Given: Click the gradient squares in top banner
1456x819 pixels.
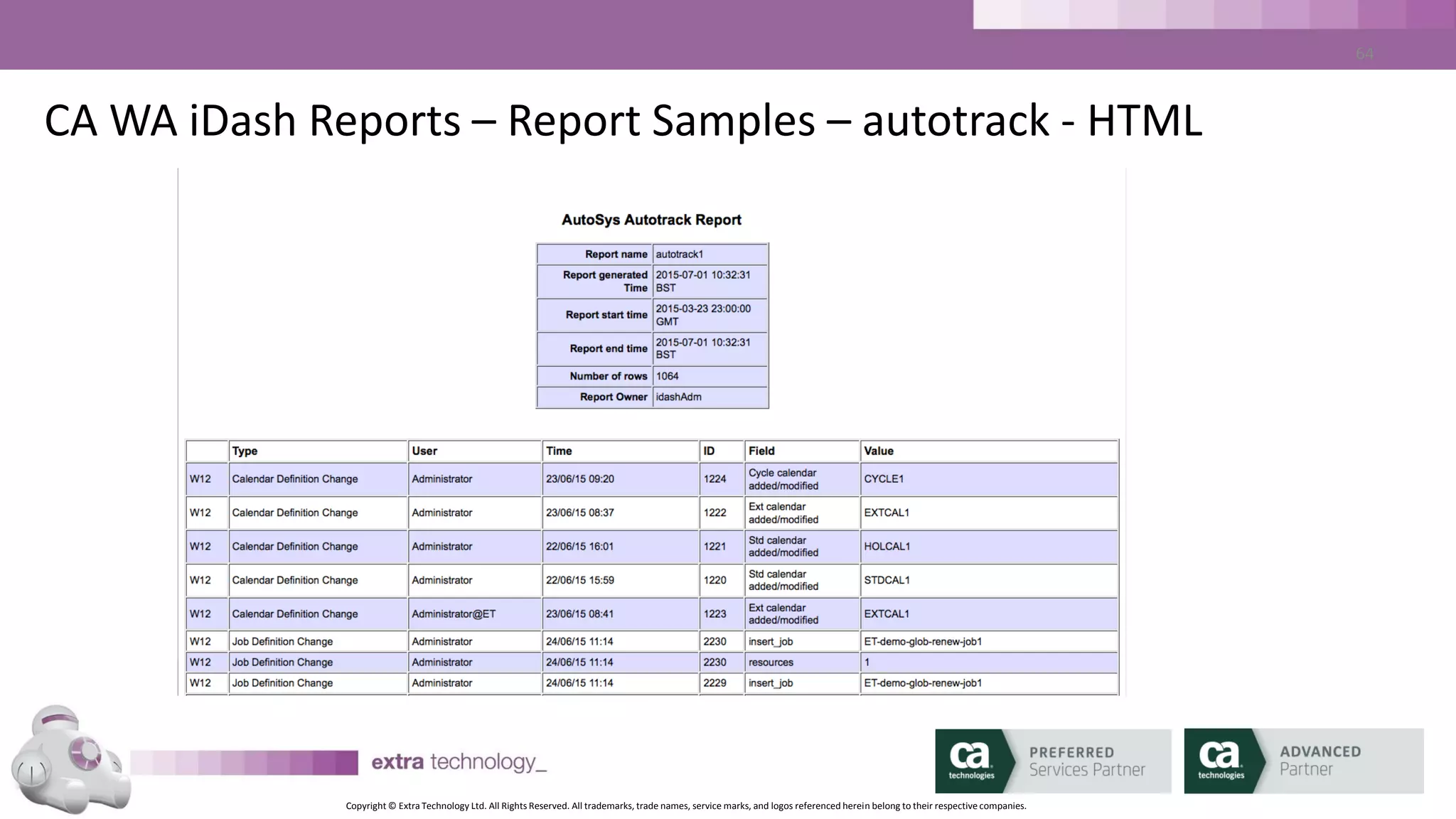Looking at the screenshot, I should (x=1213, y=14).
